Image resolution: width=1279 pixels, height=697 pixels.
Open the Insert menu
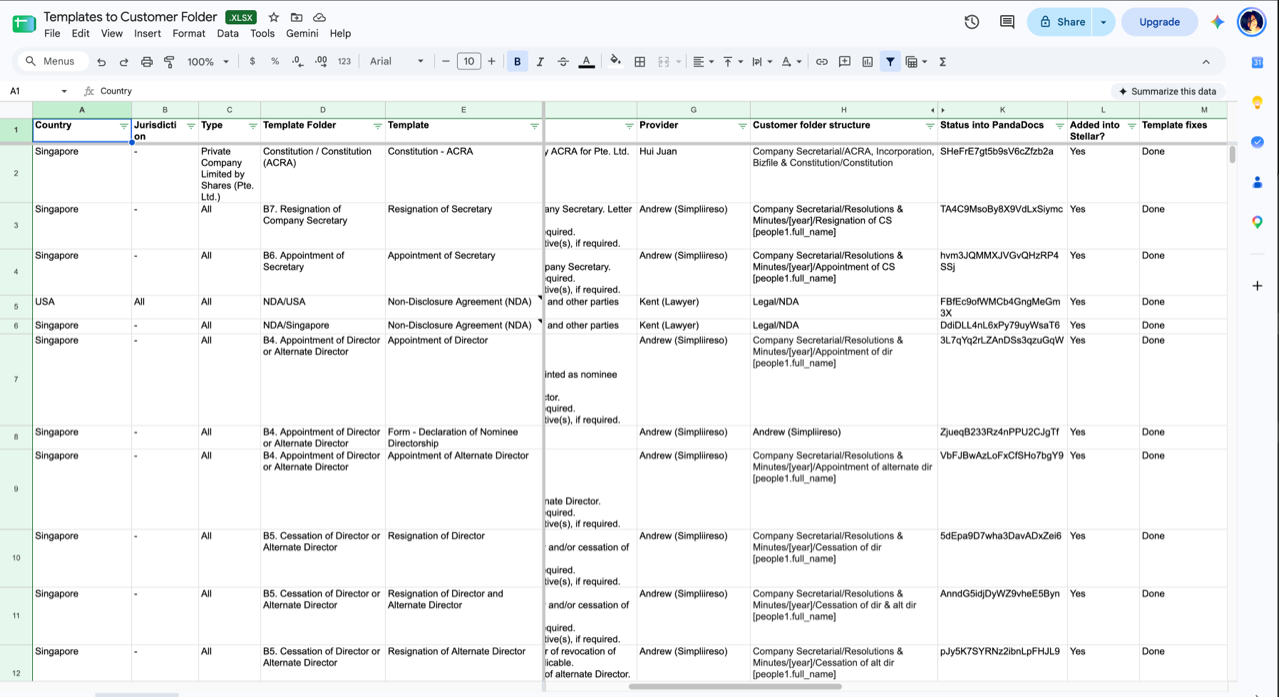coord(147,34)
